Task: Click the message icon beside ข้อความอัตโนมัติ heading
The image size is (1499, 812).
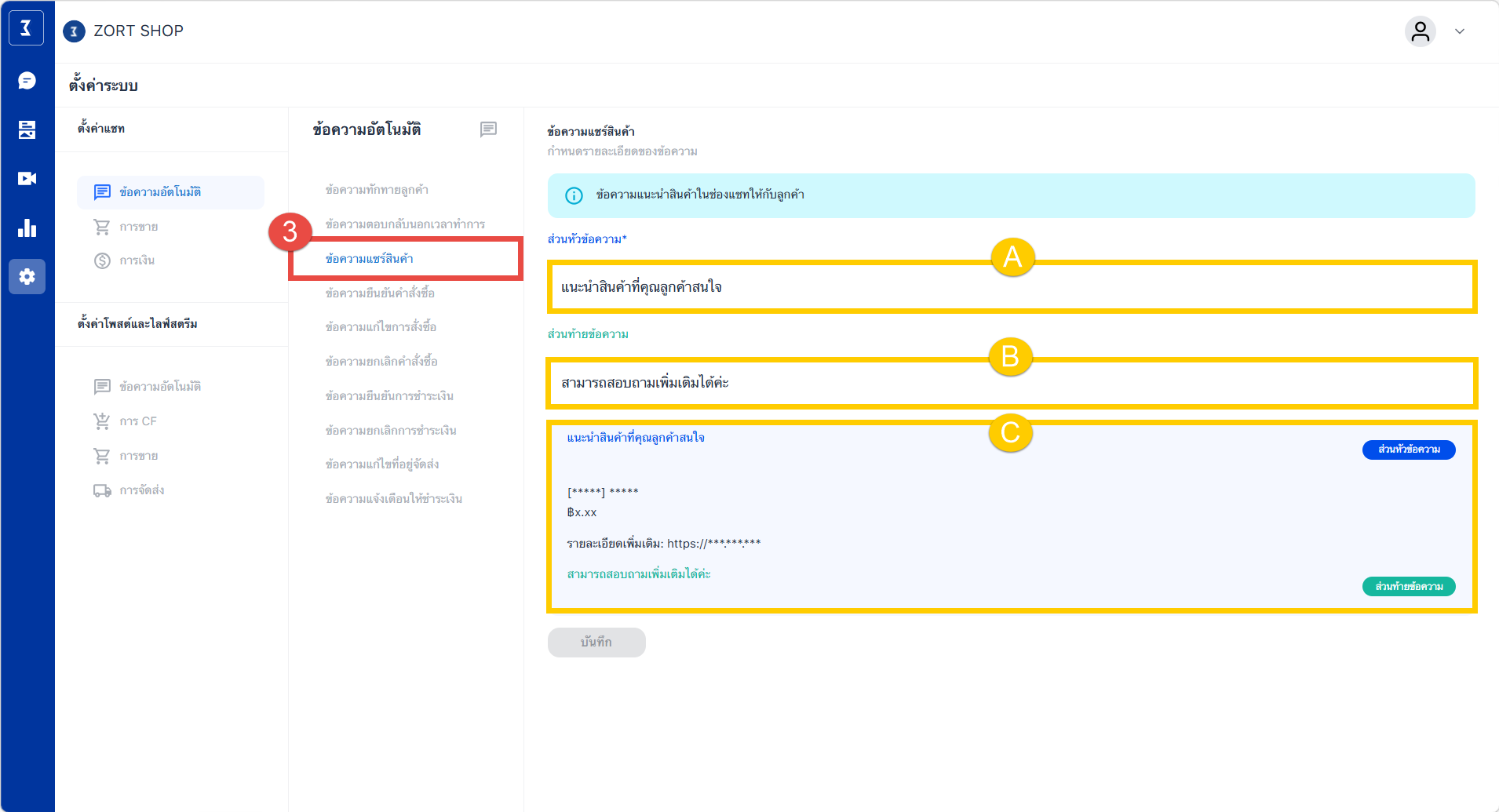Action: pyautogui.click(x=488, y=129)
